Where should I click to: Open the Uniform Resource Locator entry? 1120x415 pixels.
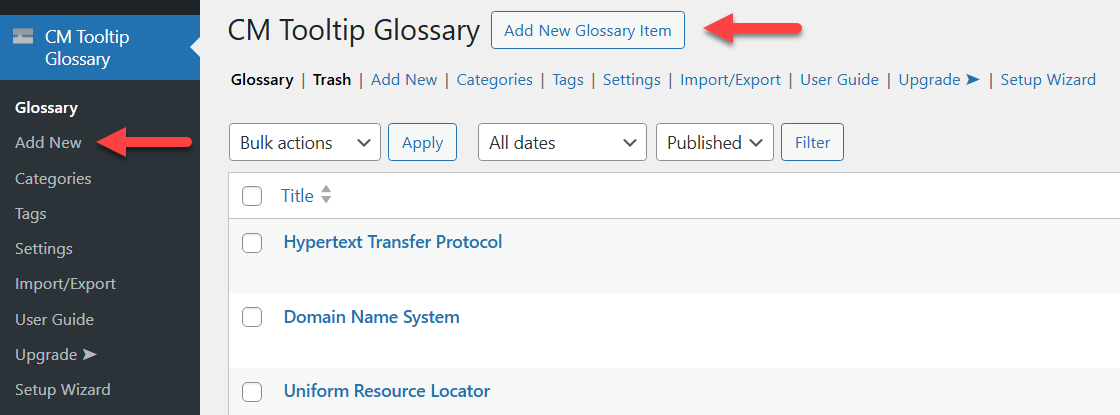coord(387,391)
